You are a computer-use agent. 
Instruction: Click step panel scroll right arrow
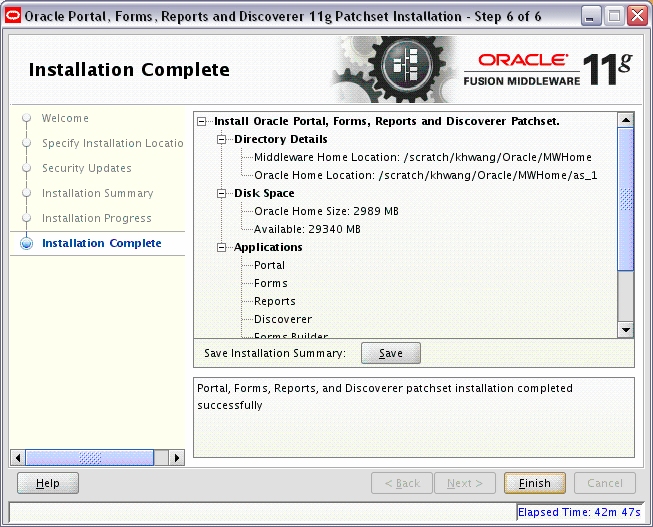tap(177, 458)
